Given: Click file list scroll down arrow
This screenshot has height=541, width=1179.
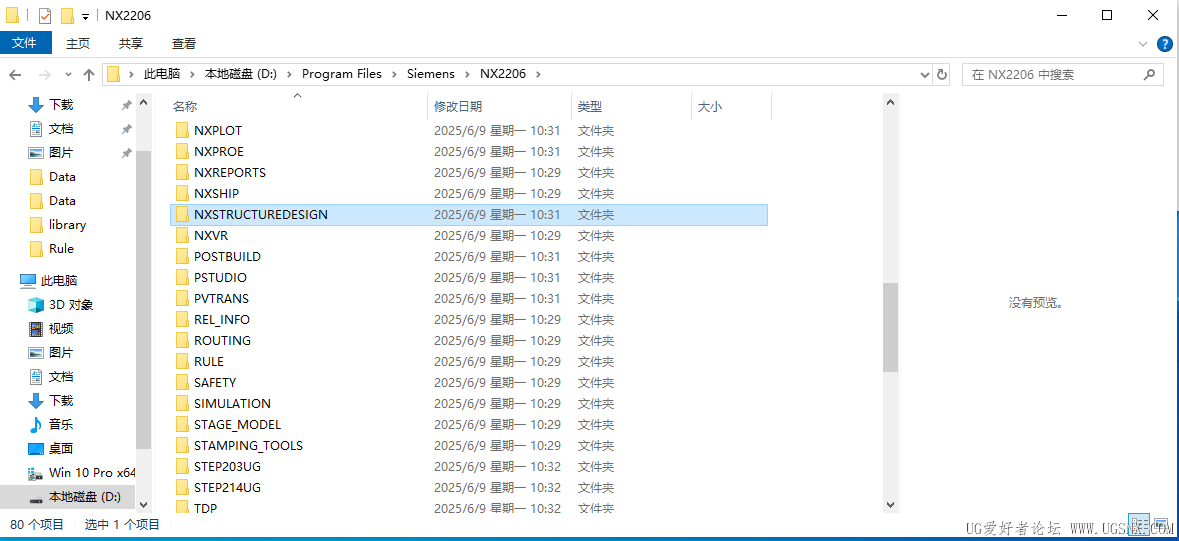Looking at the screenshot, I should (890, 505).
